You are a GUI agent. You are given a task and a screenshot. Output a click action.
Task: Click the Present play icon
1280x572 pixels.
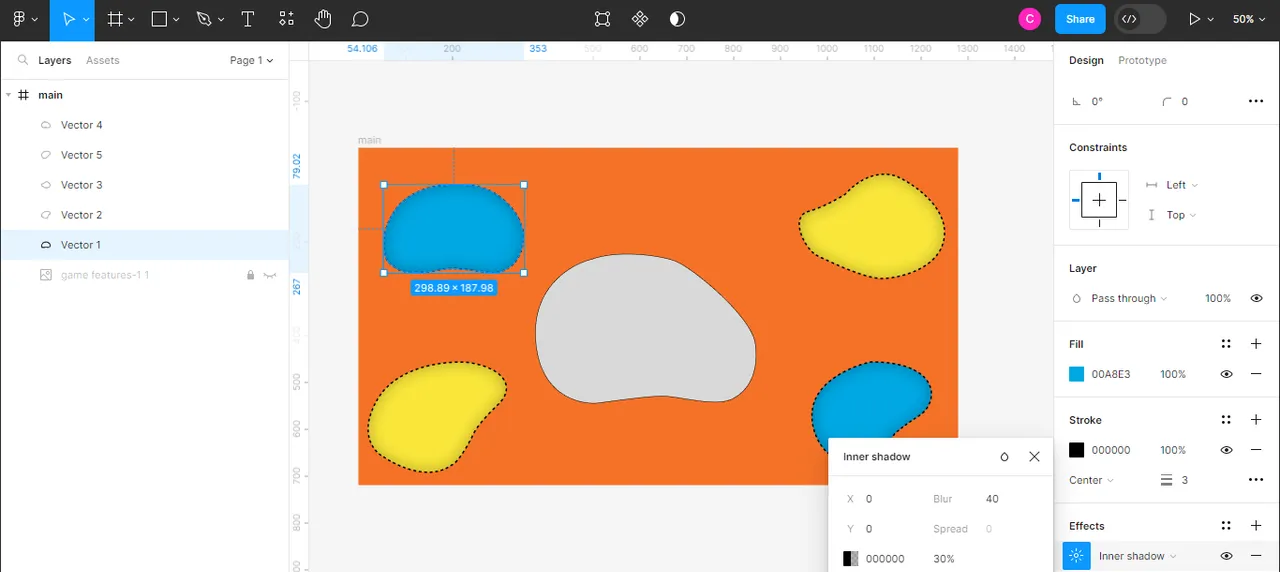click(x=1193, y=19)
